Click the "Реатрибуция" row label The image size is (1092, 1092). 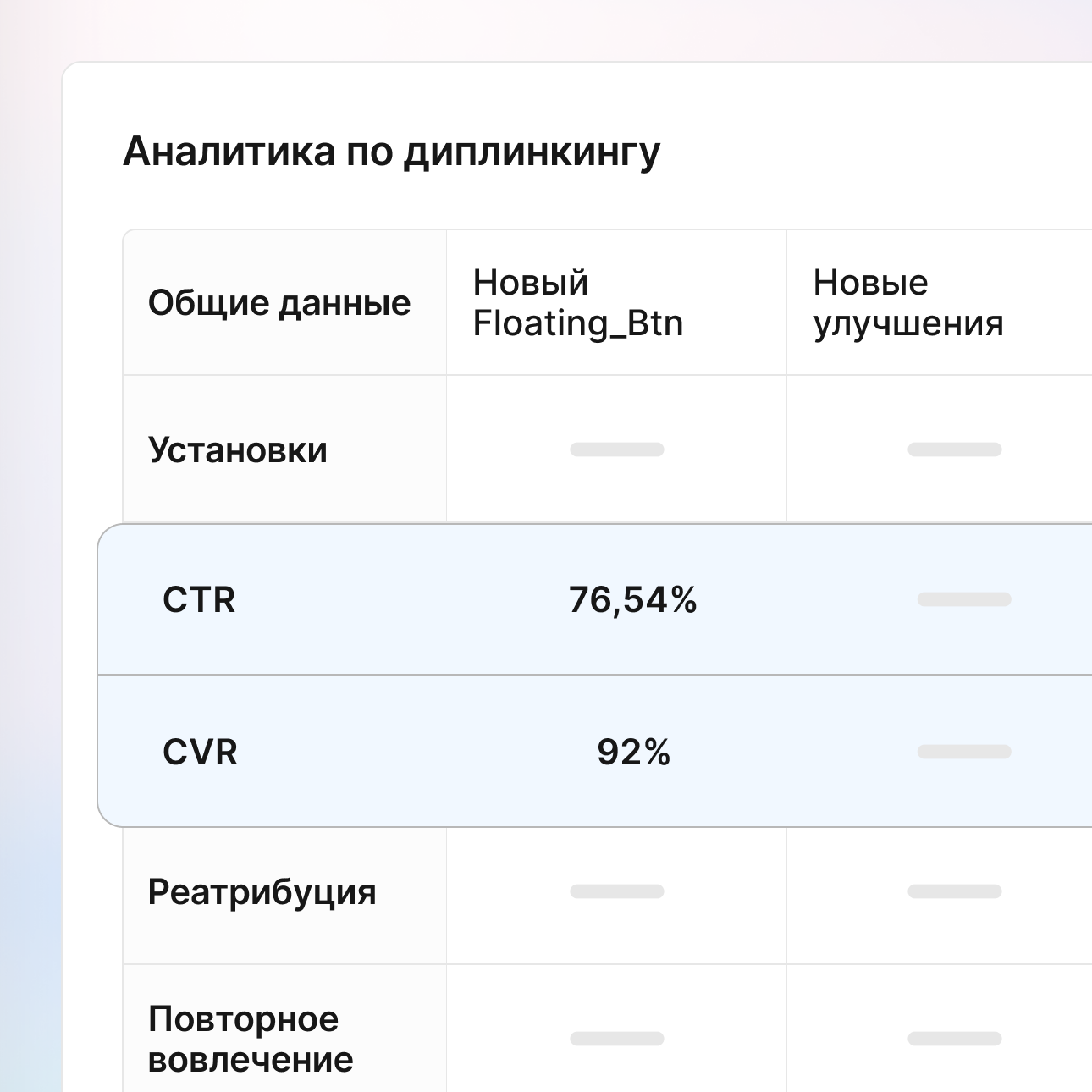262,891
